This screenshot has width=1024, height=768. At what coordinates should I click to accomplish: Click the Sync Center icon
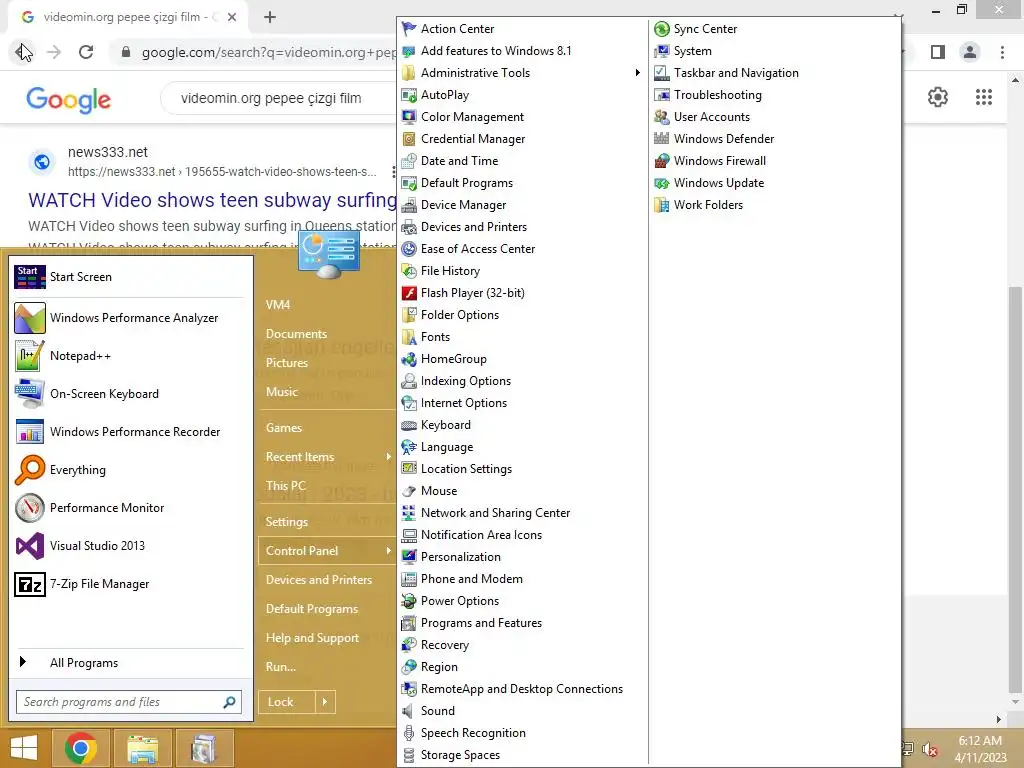tap(662, 29)
